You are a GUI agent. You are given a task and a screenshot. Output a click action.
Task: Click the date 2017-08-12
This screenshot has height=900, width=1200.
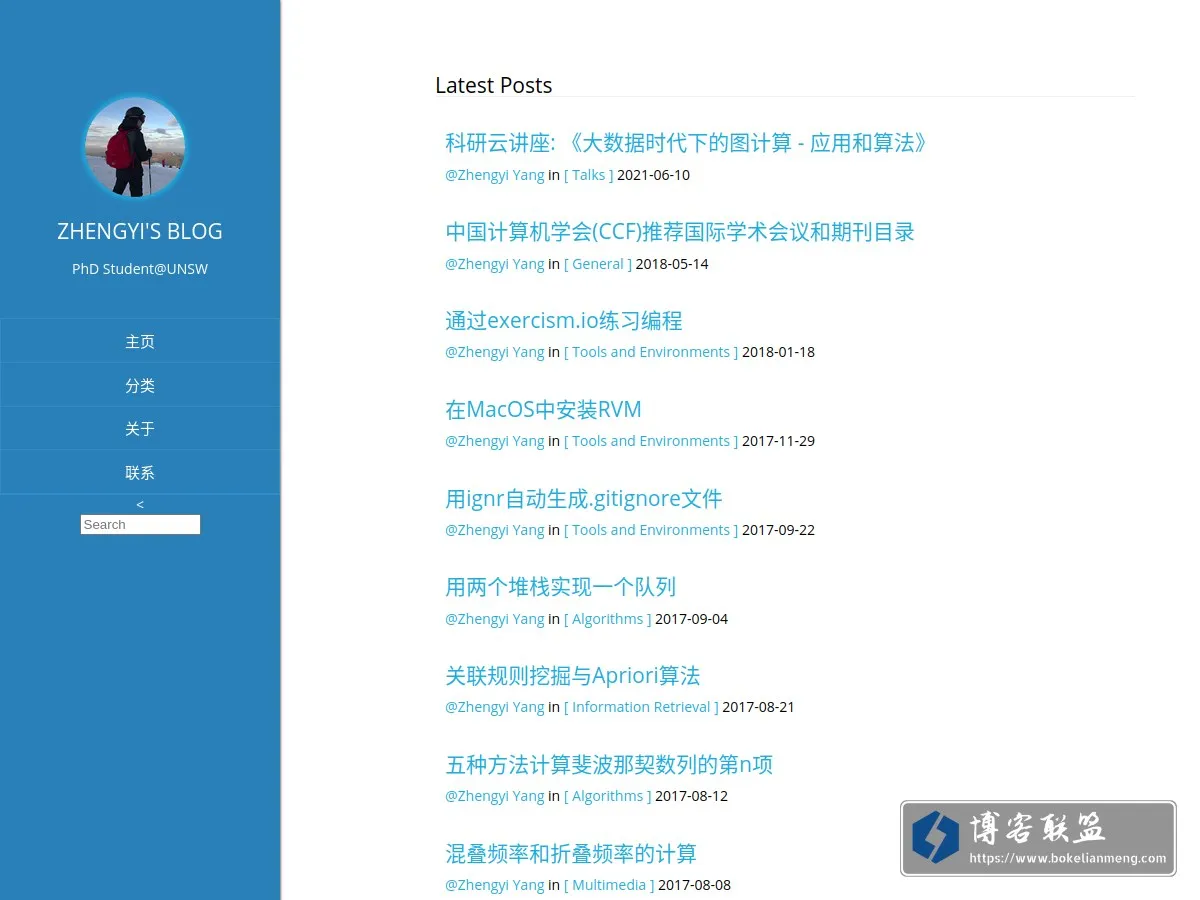pyautogui.click(x=692, y=796)
